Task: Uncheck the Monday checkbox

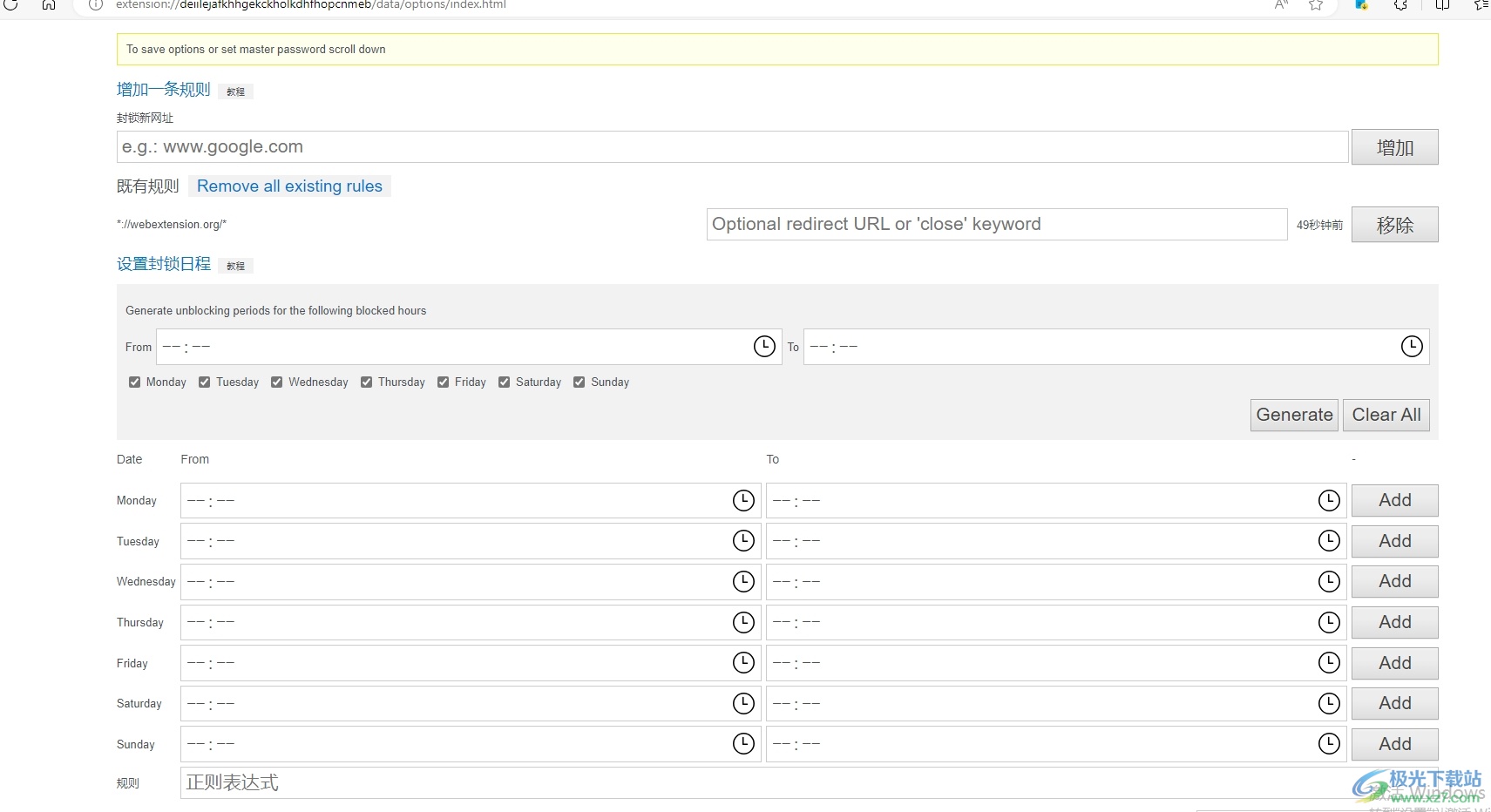Action: click(134, 382)
